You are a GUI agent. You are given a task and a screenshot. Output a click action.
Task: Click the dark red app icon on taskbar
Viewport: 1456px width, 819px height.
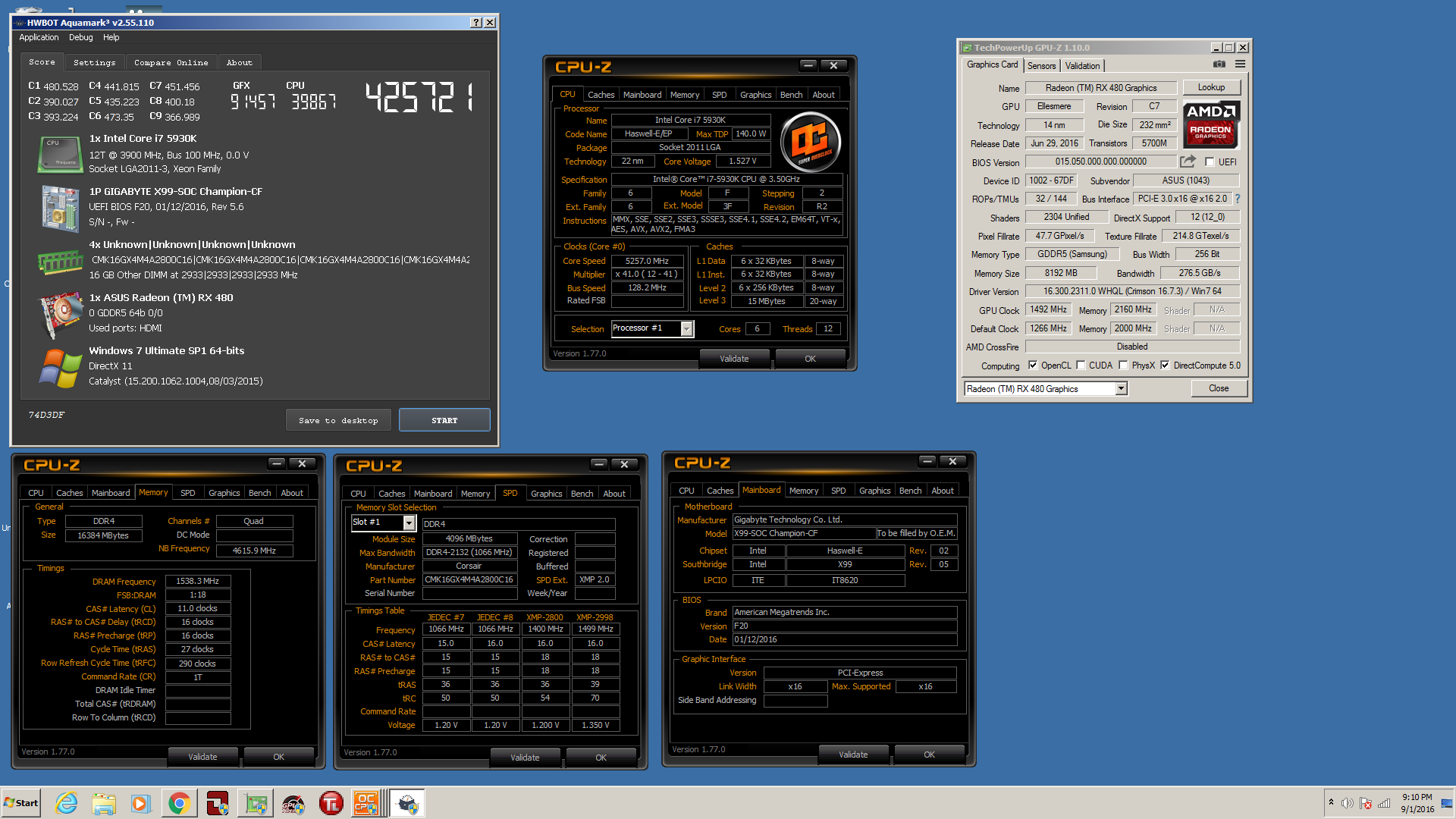(x=217, y=803)
